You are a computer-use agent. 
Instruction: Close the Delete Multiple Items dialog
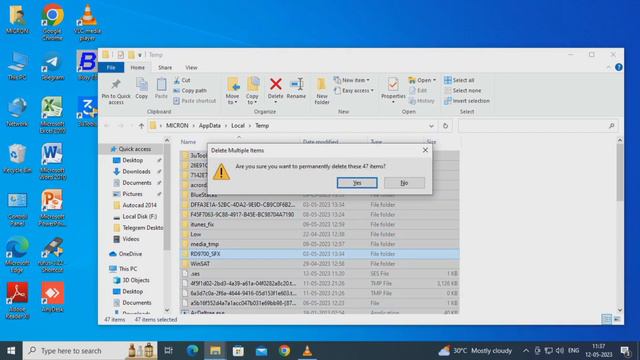425,150
